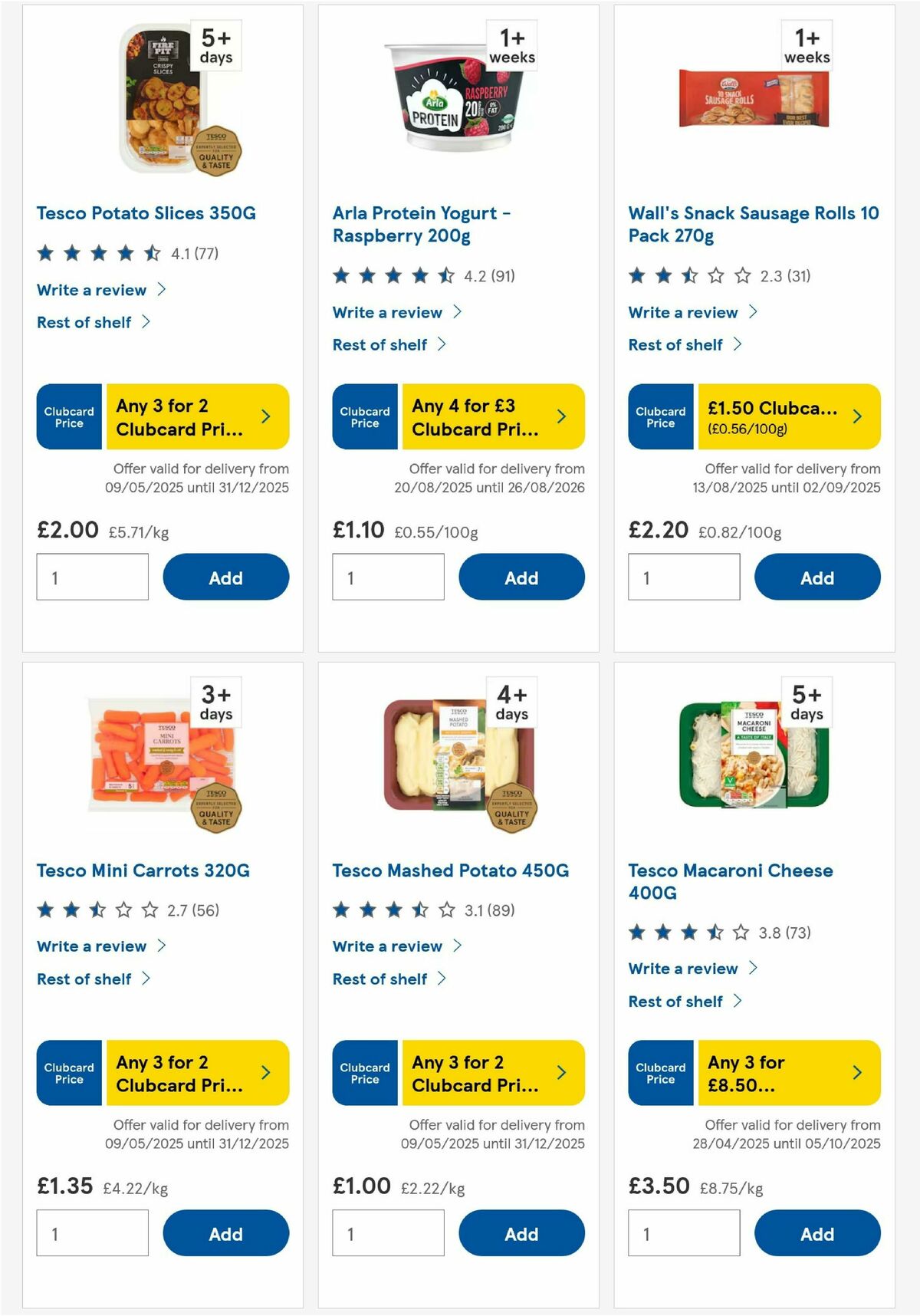This screenshot has width=920, height=1316.
Task: Add Tesco Macaroni Cheese to basket
Action: pos(817,1233)
